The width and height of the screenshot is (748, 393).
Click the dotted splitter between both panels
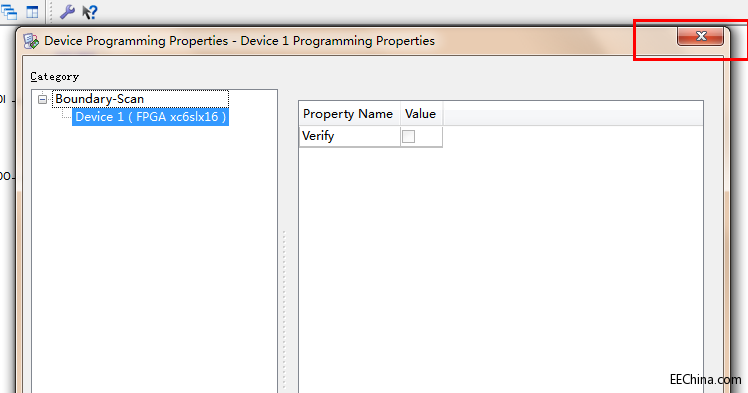tap(284, 310)
